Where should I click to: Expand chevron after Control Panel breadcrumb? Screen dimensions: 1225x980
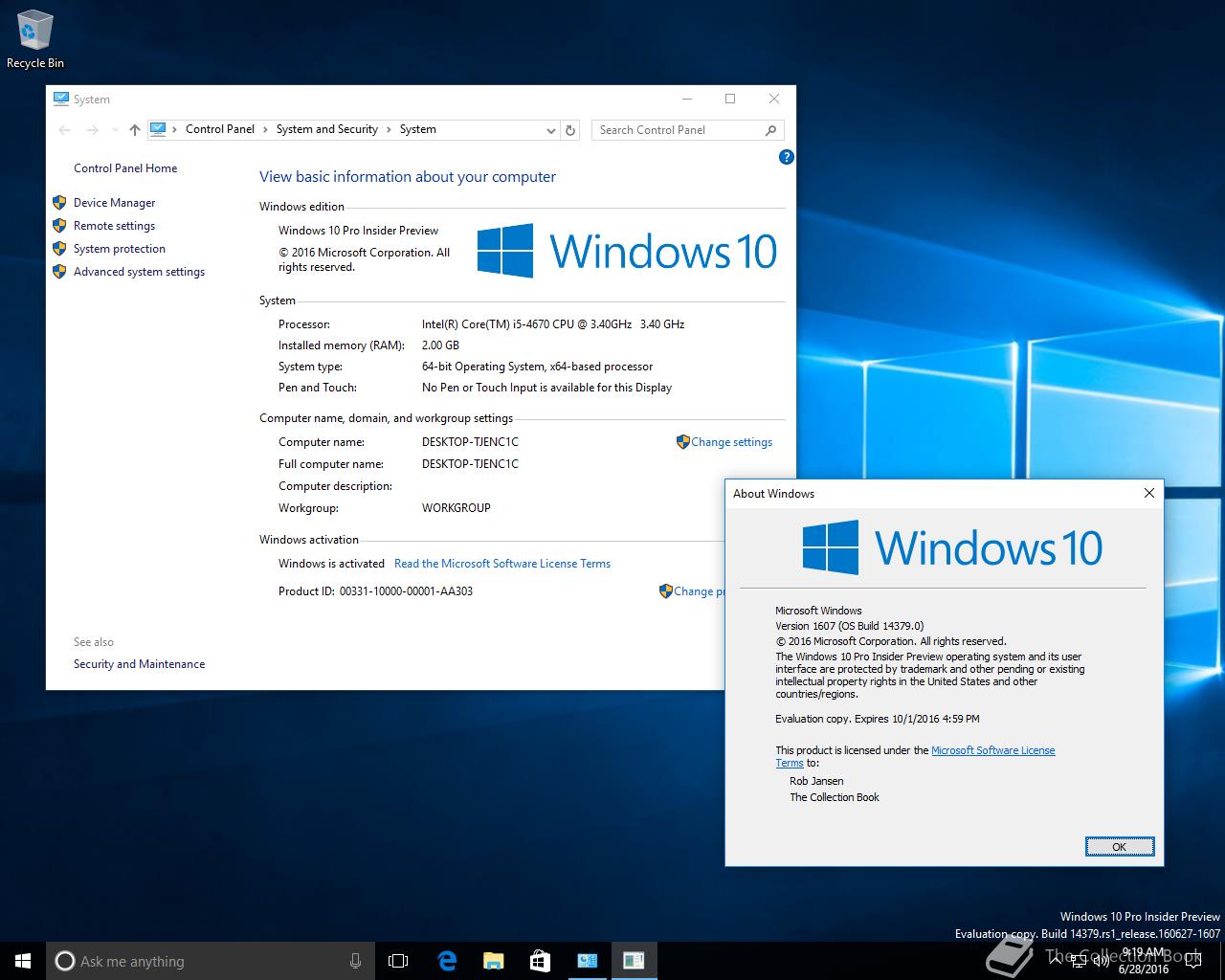pyautogui.click(x=265, y=129)
